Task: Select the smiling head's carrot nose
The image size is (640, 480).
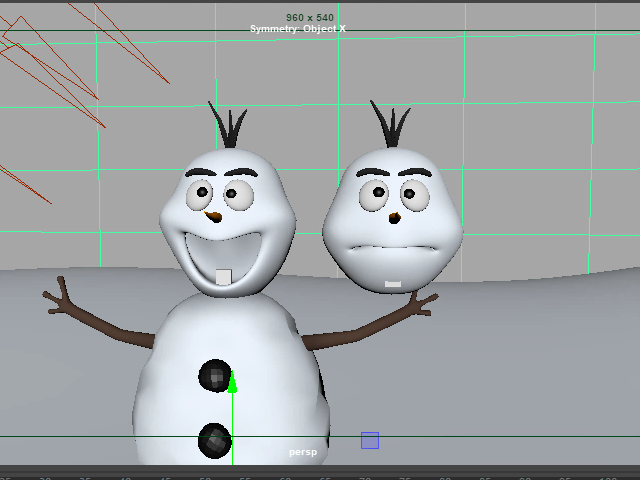Action: [213, 216]
